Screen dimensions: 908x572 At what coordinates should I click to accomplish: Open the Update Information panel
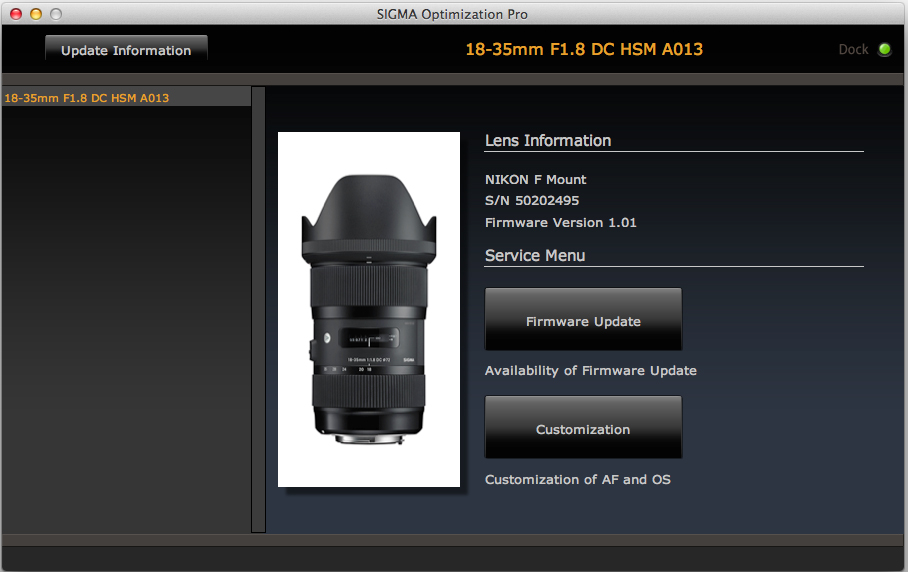tap(126, 49)
